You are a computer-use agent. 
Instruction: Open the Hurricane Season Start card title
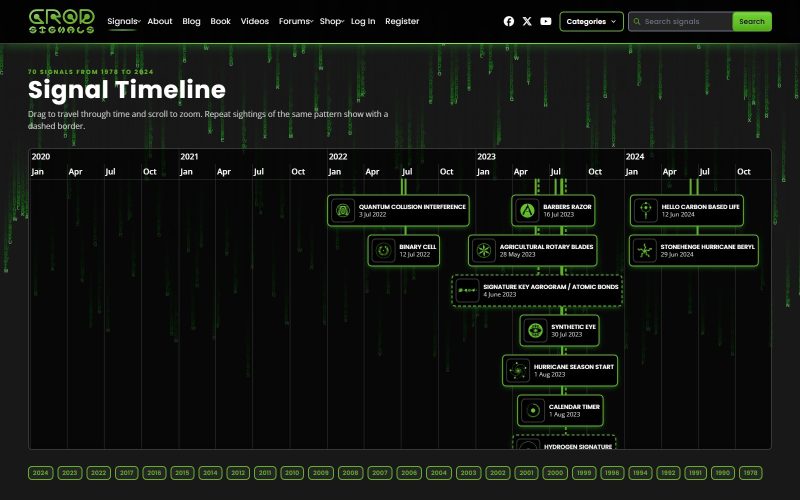click(574, 367)
